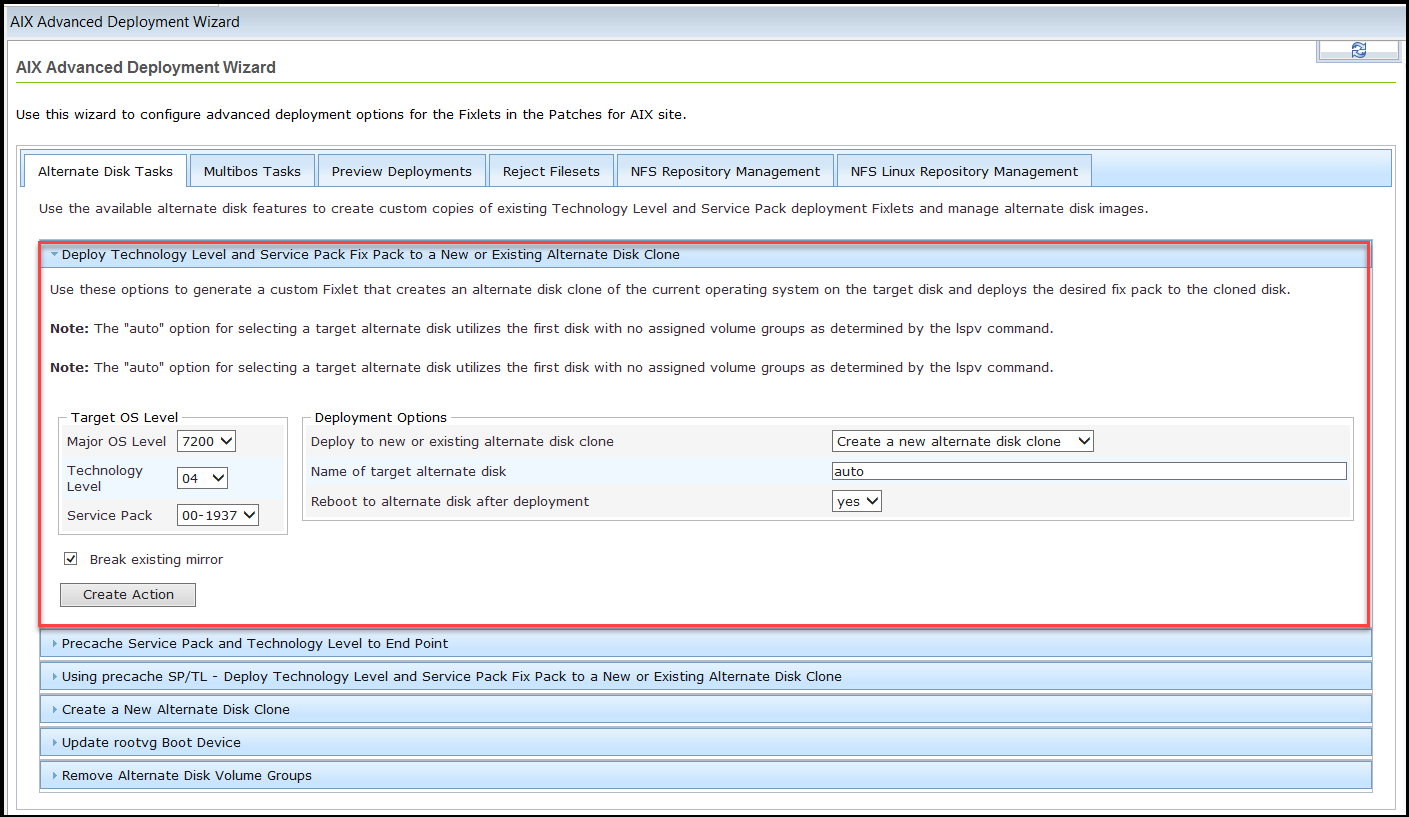The width and height of the screenshot is (1409, 817).
Task: Click the Name of target alternate disk field
Action: coord(1089,471)
